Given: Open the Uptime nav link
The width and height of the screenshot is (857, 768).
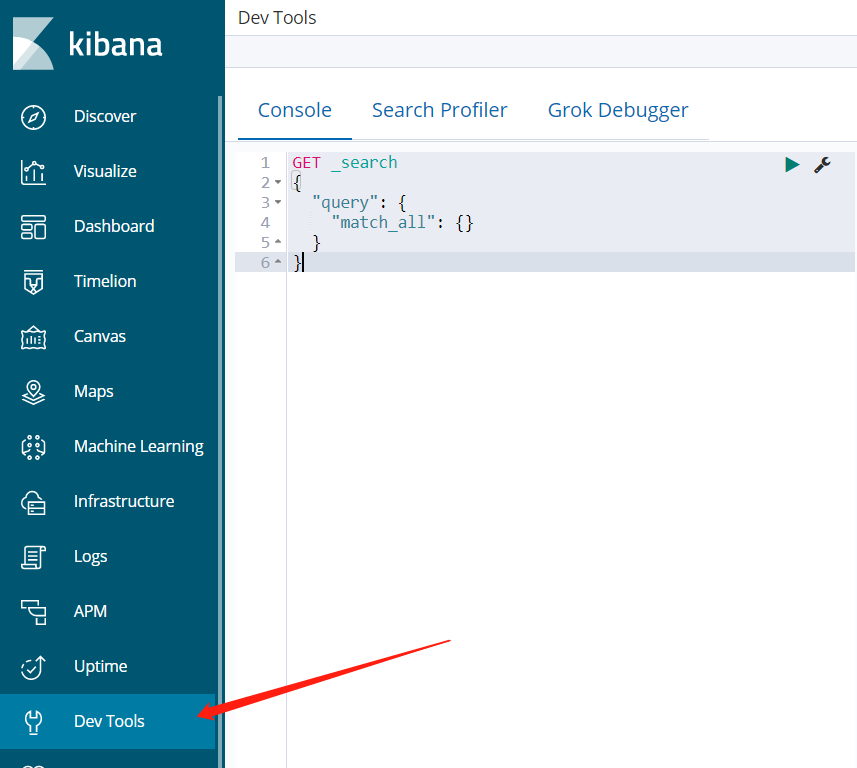Looking at the screenshot, I should click(101, 666).
